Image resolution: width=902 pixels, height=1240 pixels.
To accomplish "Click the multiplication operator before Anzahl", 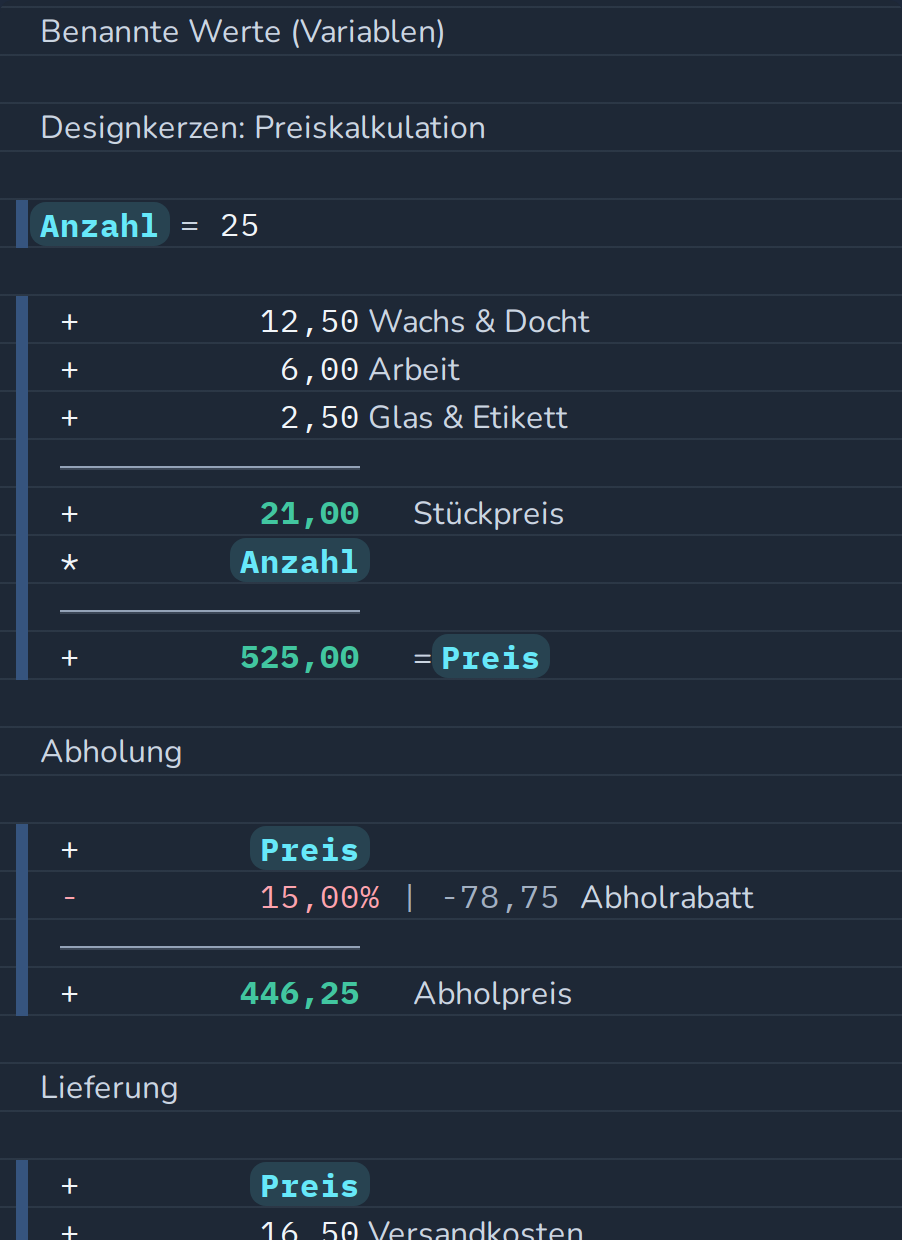I will 69,562.
